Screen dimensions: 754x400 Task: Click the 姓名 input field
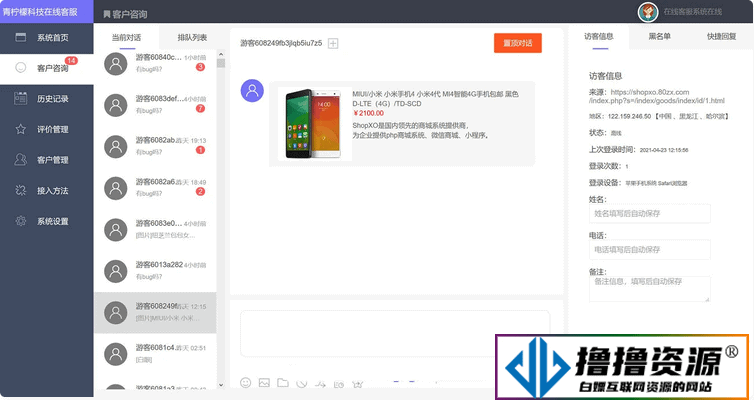(x=650, y=213)
